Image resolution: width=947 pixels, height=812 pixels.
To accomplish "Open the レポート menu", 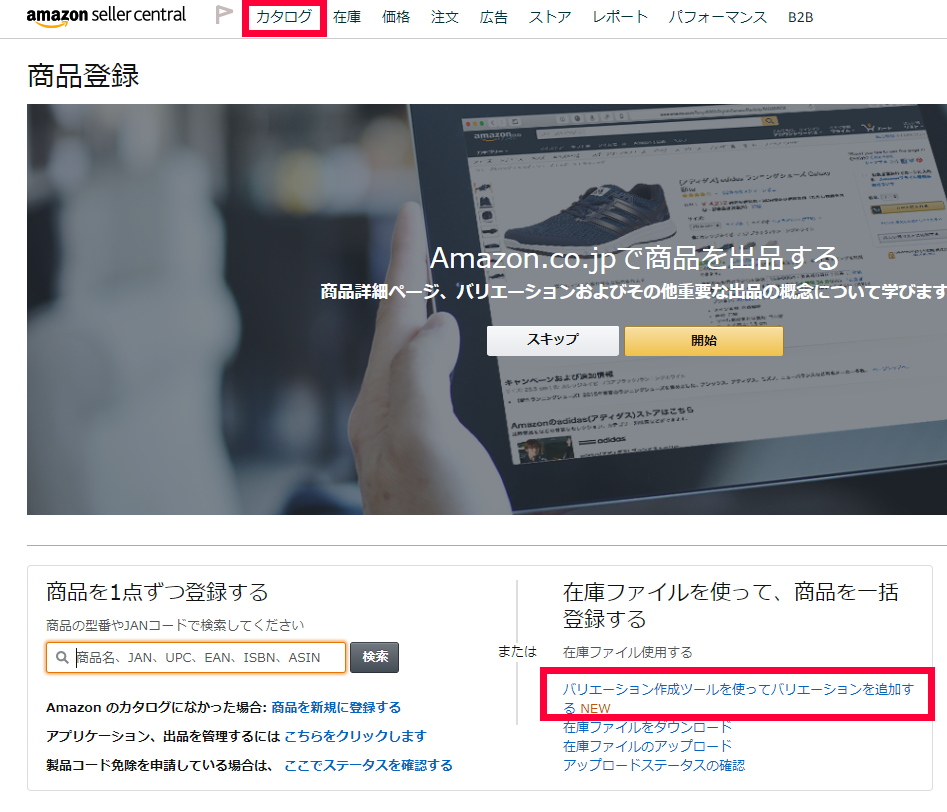I will tap(620, 17).
